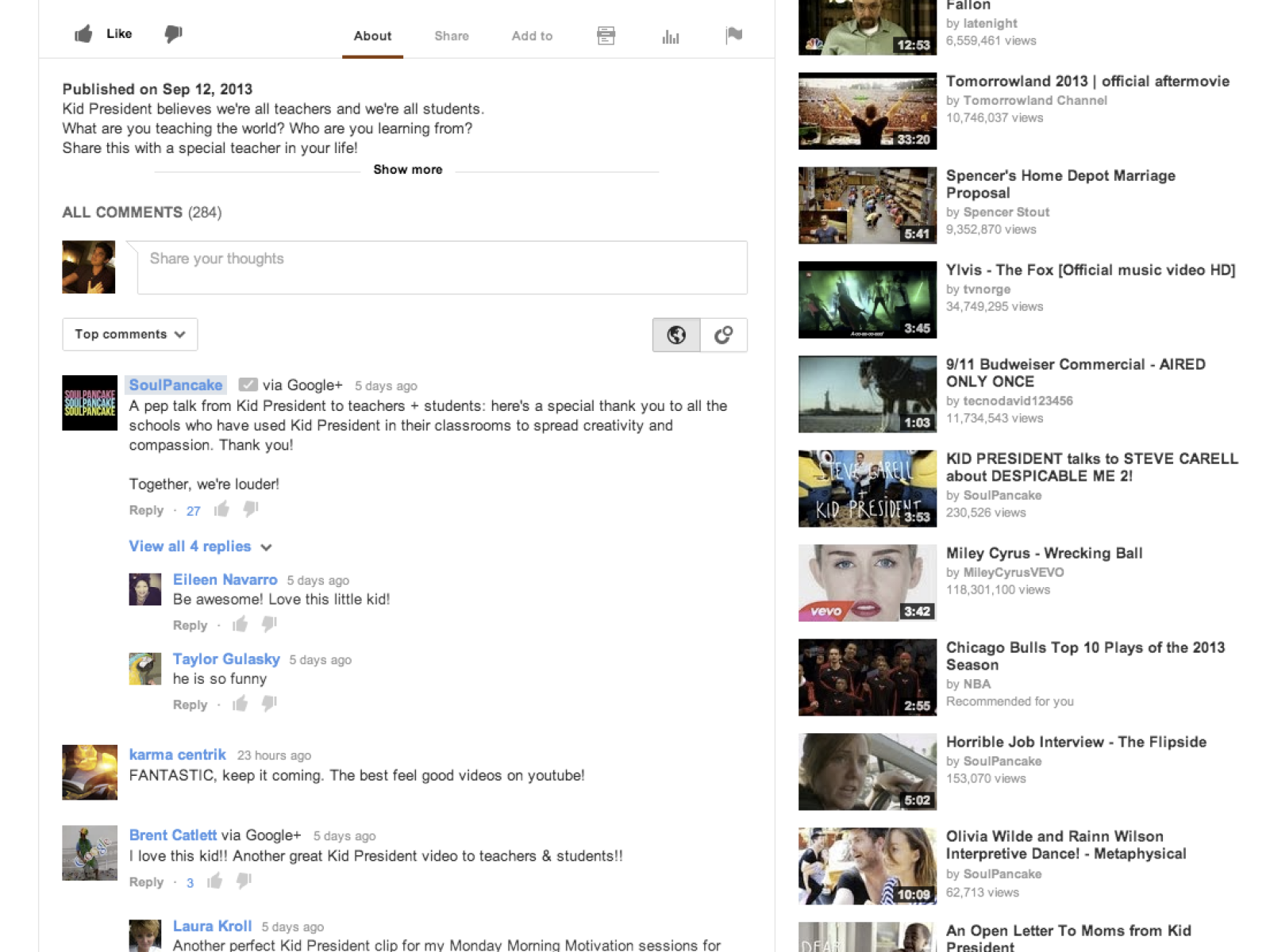Visit the MileyCyrusVEVO uploader link
This screenshot has height=952, width=1270.
tap(1014, 573)
